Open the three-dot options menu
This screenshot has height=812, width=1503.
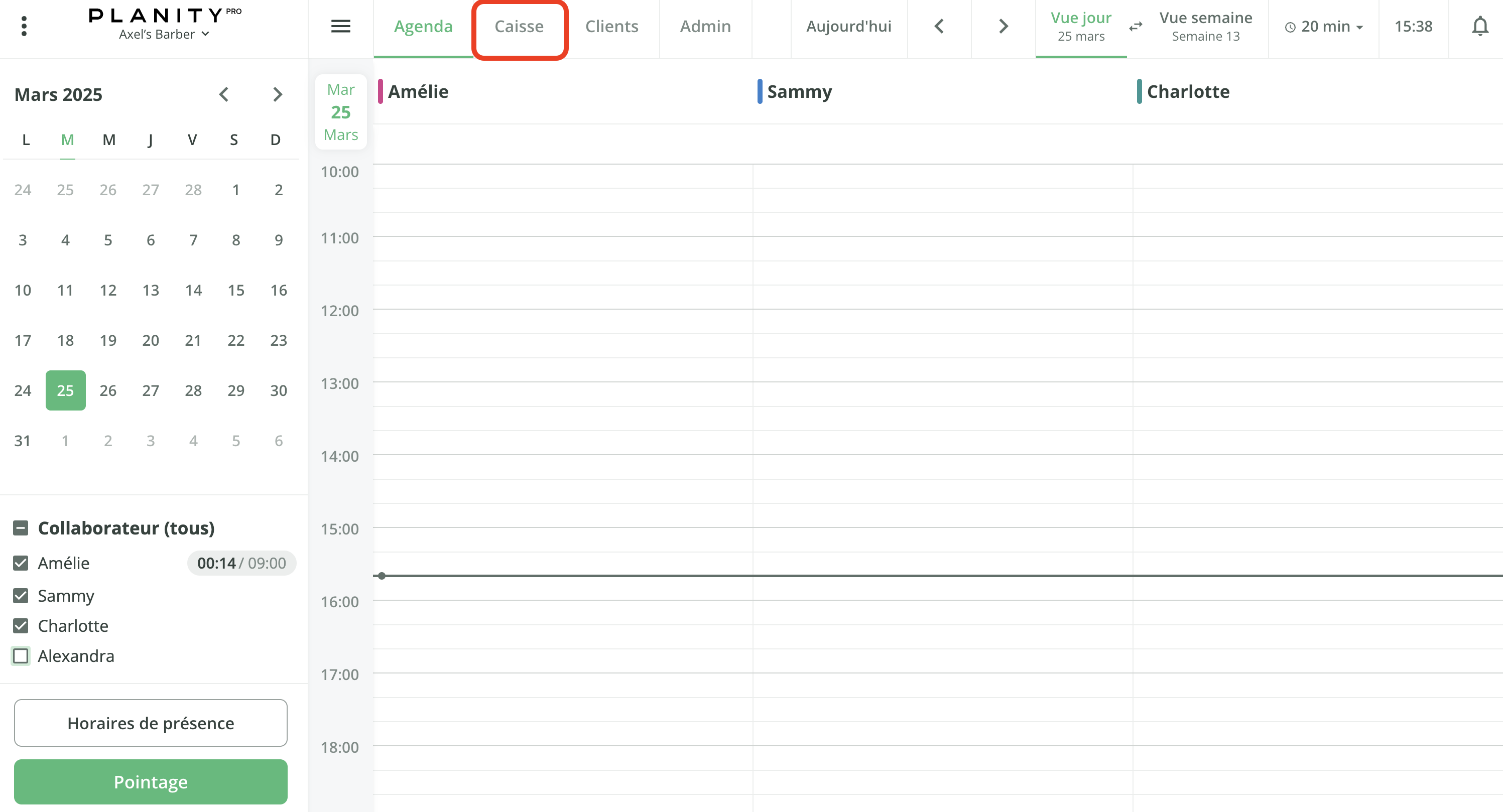[24, 26]
